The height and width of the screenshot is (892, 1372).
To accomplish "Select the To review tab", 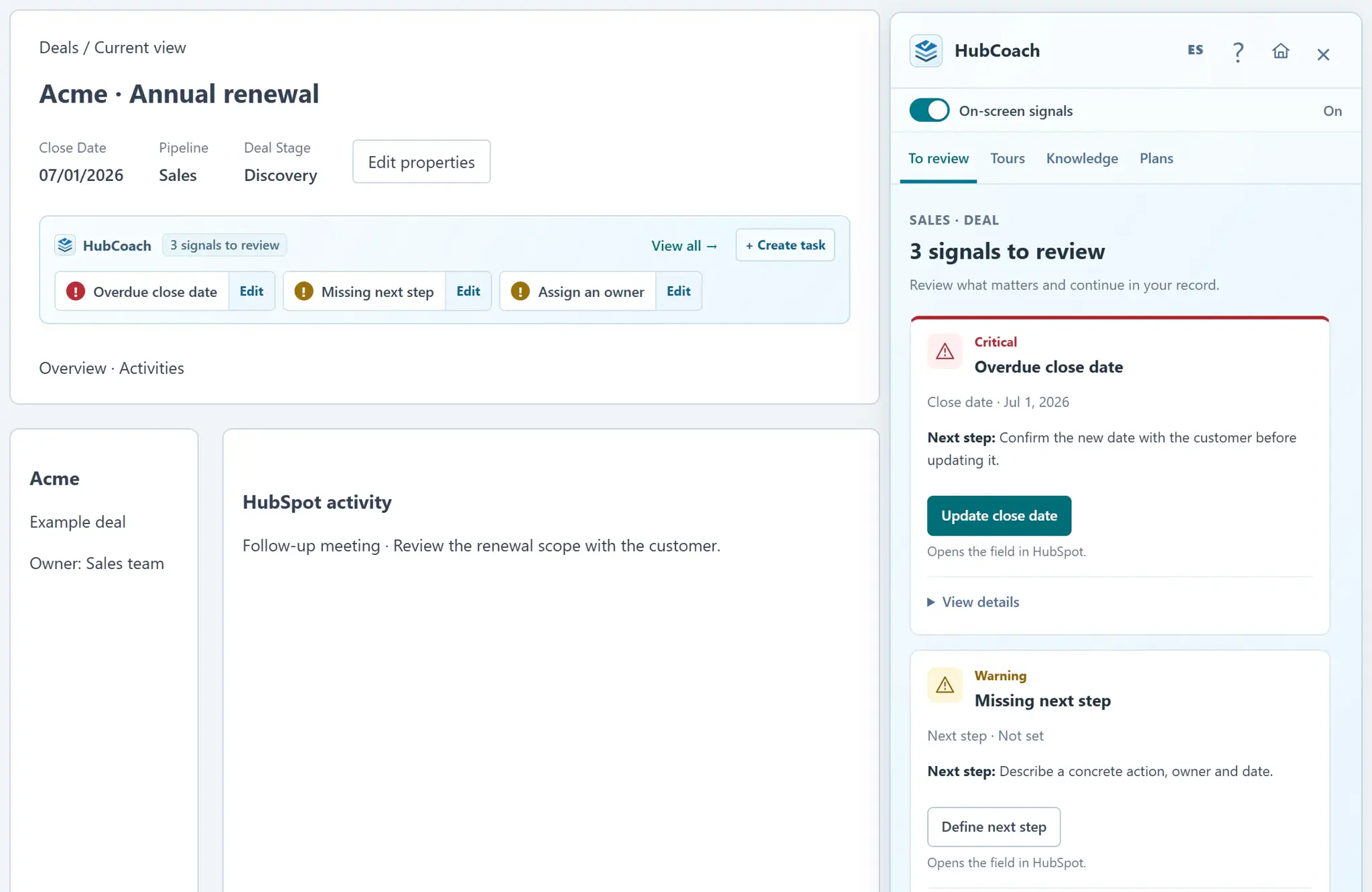I will tap(938, 159).
